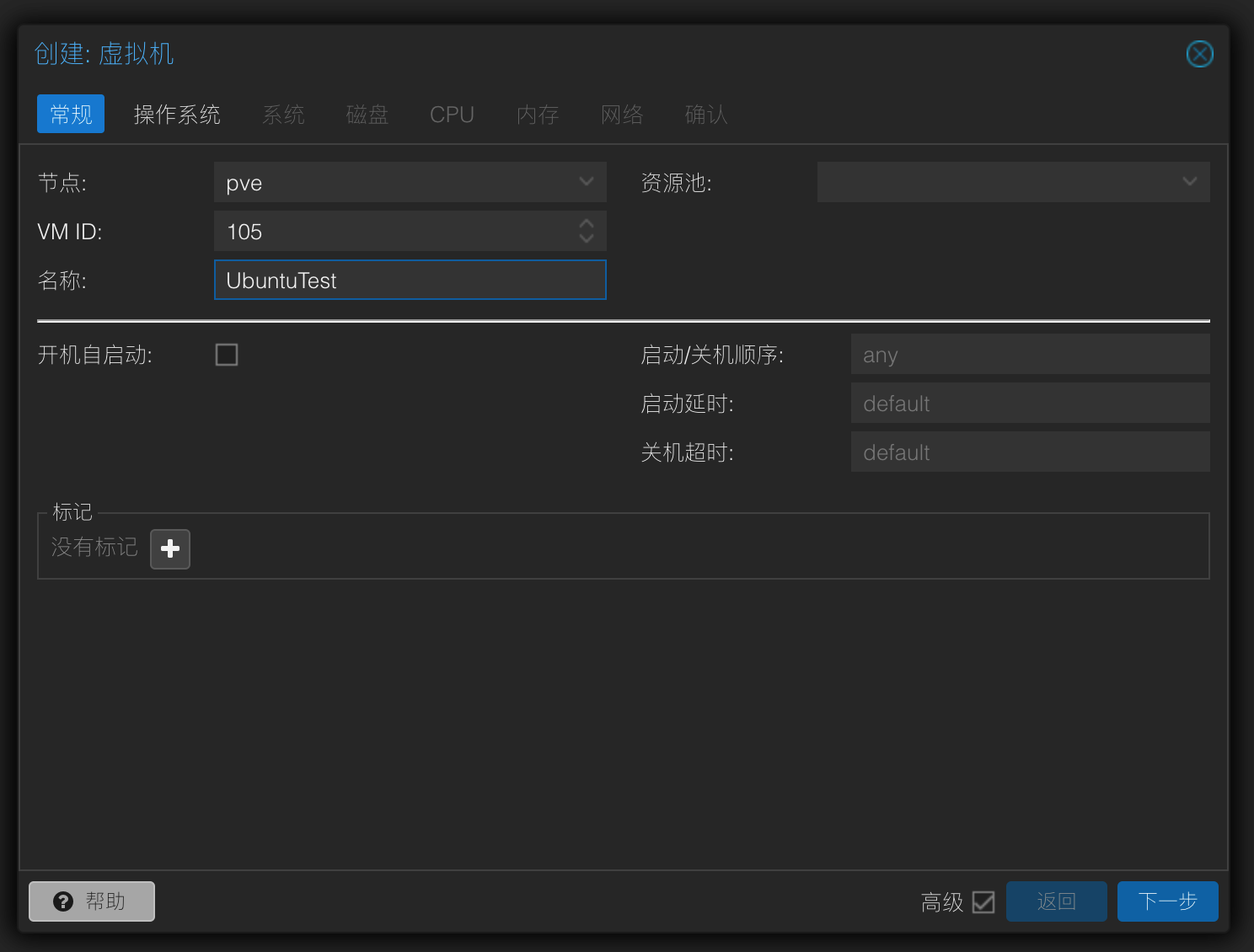Open the 资源池 resource pool dropdown
1254x952 pixels.
[1189, 182]
